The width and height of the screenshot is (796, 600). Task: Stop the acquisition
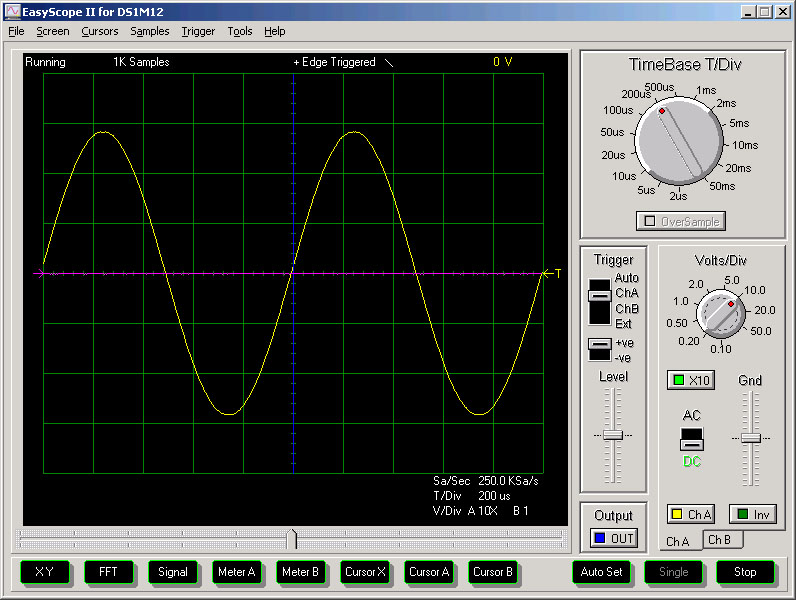click(745, 572)
